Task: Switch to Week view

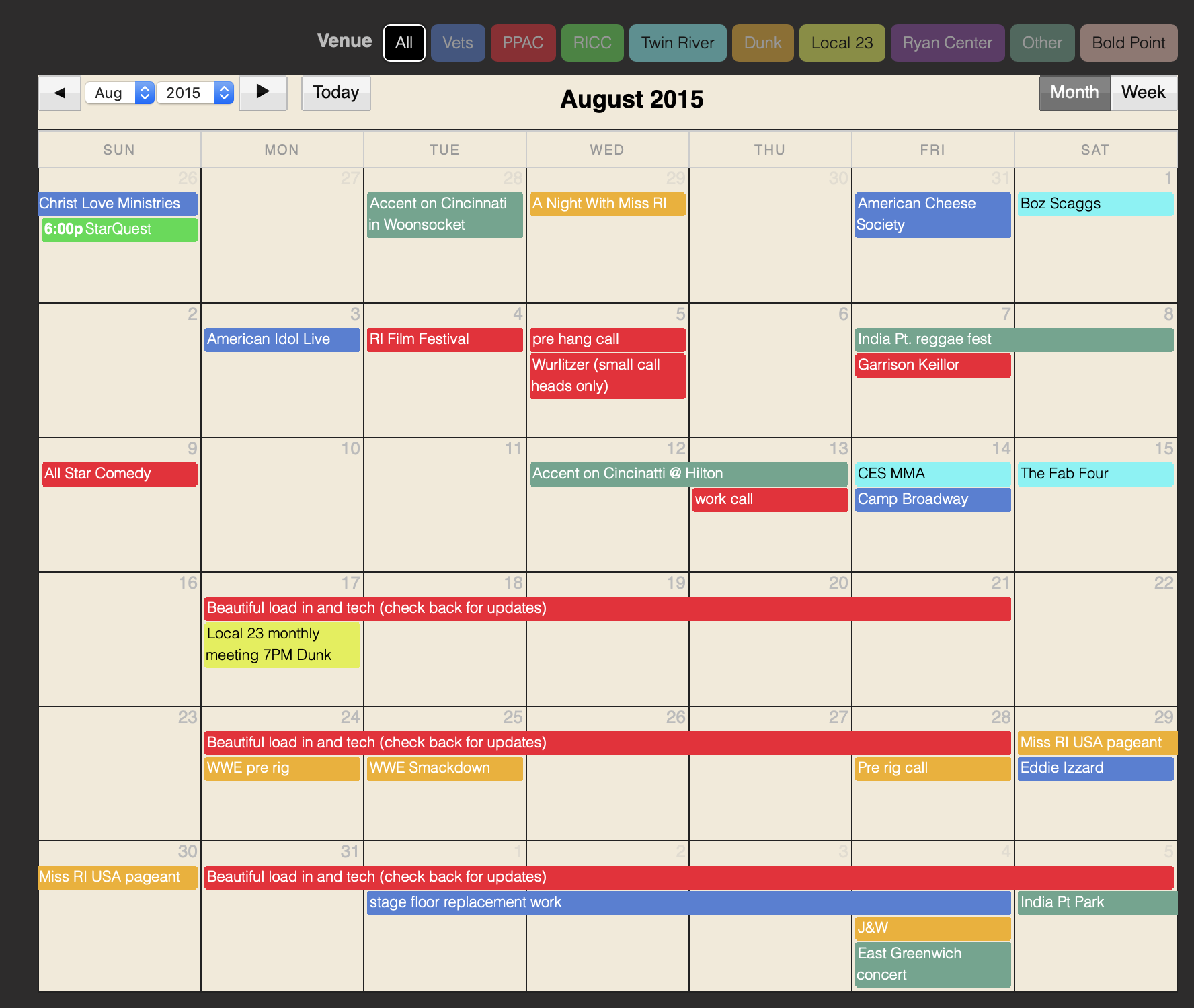Action: (x=1143, y=93)
